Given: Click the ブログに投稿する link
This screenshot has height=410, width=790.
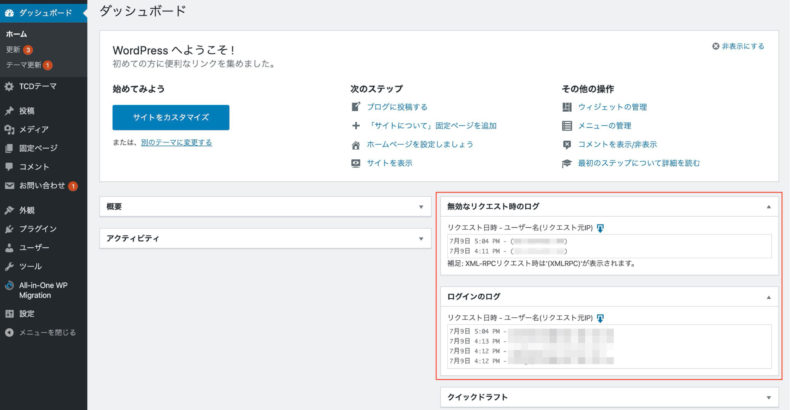Looking at the screenshot, I should click(397, 107).
